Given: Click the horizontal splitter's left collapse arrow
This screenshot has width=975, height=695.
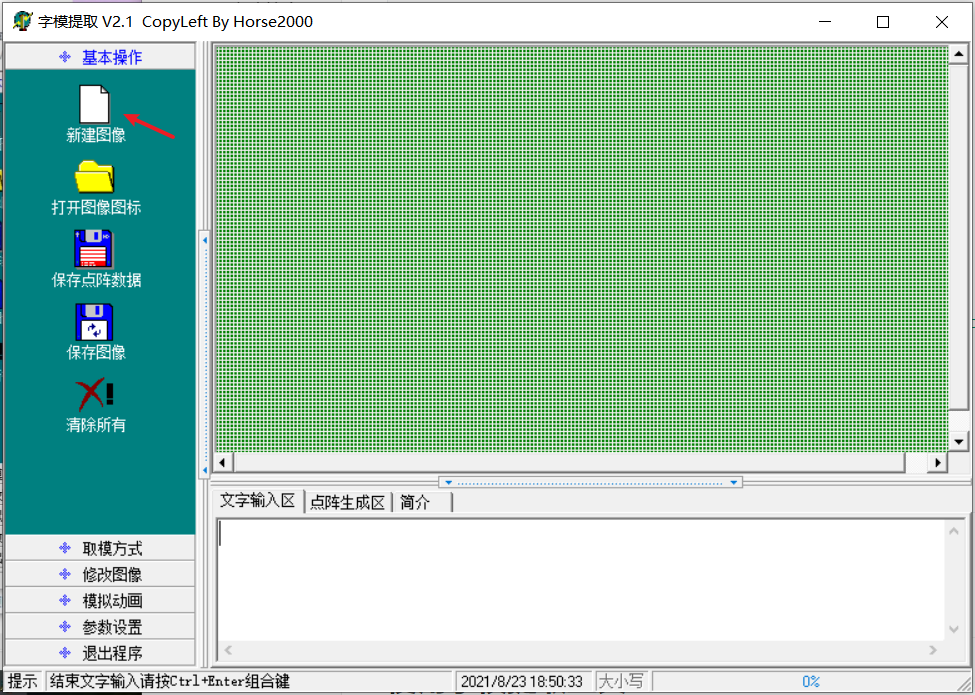Looking at the screenshot, I should tap(448, 482).
